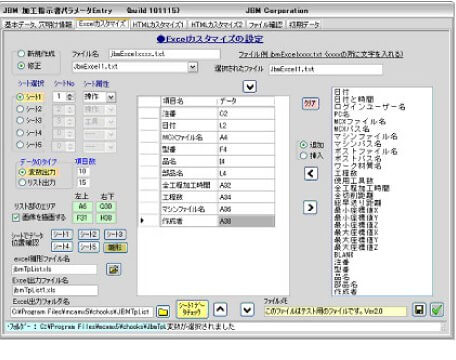The height and width of the screenshot is (360, 456).
Task: Click the Excel出力ファイル名 field
Action: point(55,290)
